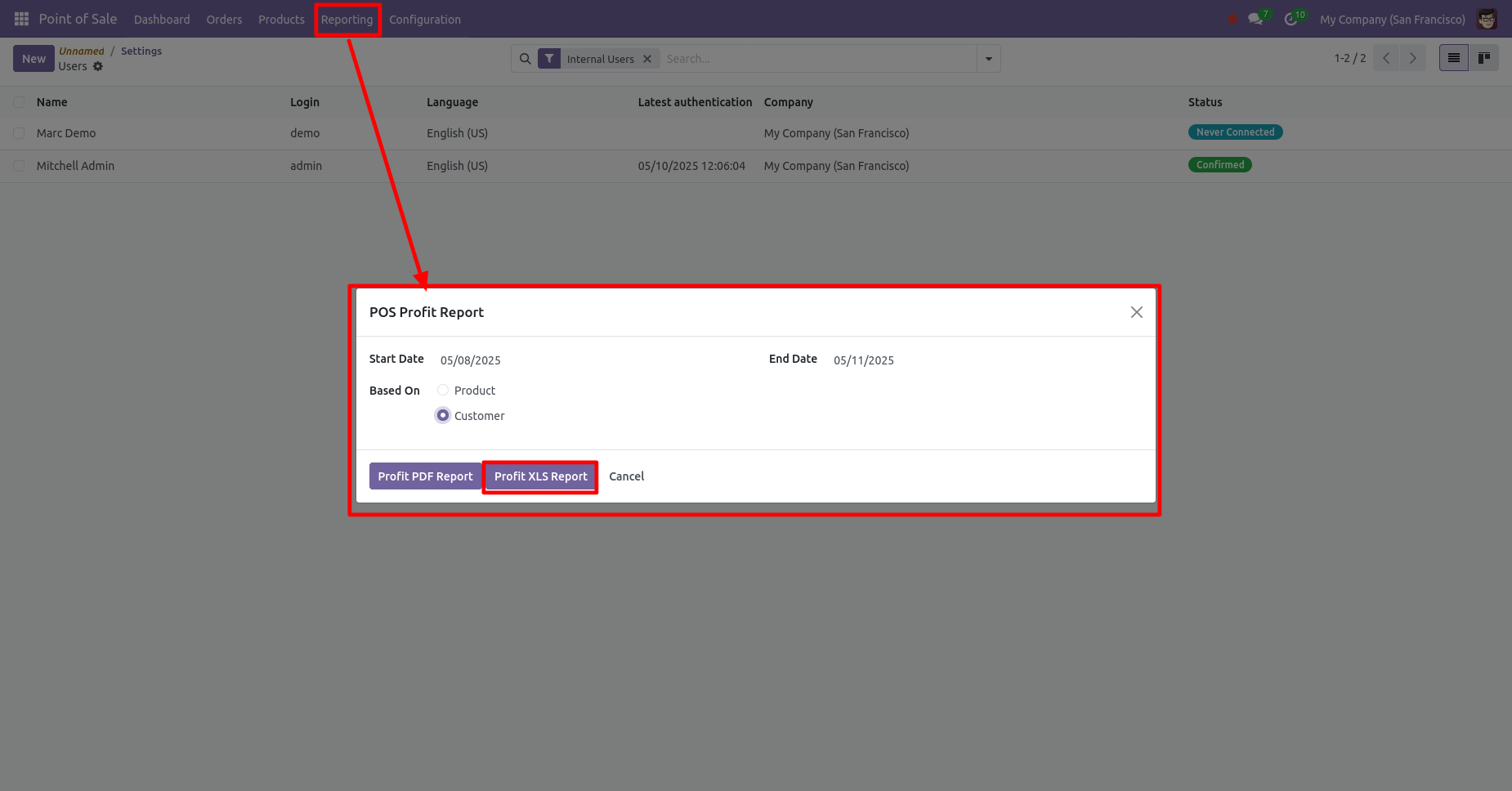1512x791 pixels.
Task: Tick the Mitchell Admin row checkbox
Action: pyautogui.click(x=19, y=166)
